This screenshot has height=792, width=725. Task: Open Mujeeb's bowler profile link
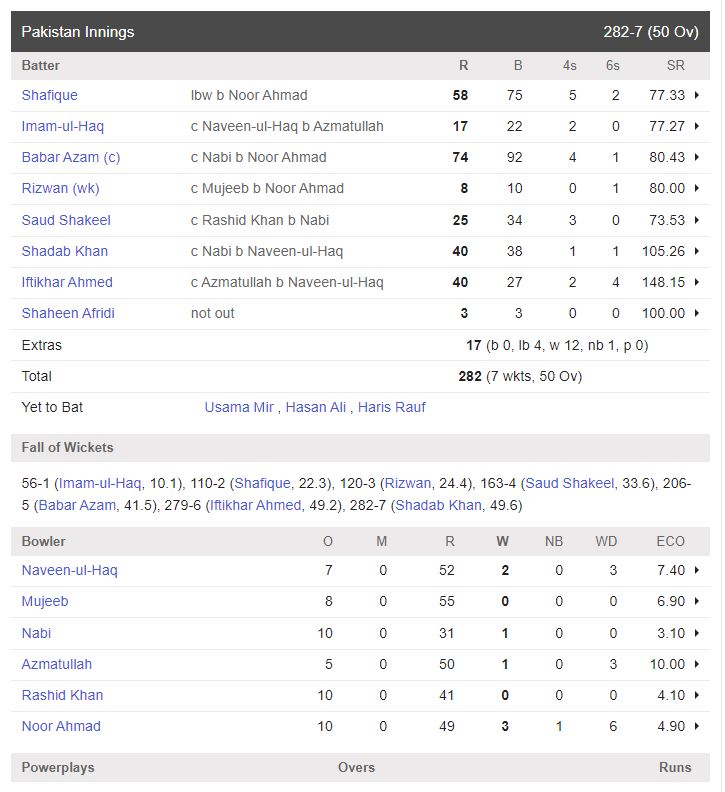[45, 602]
